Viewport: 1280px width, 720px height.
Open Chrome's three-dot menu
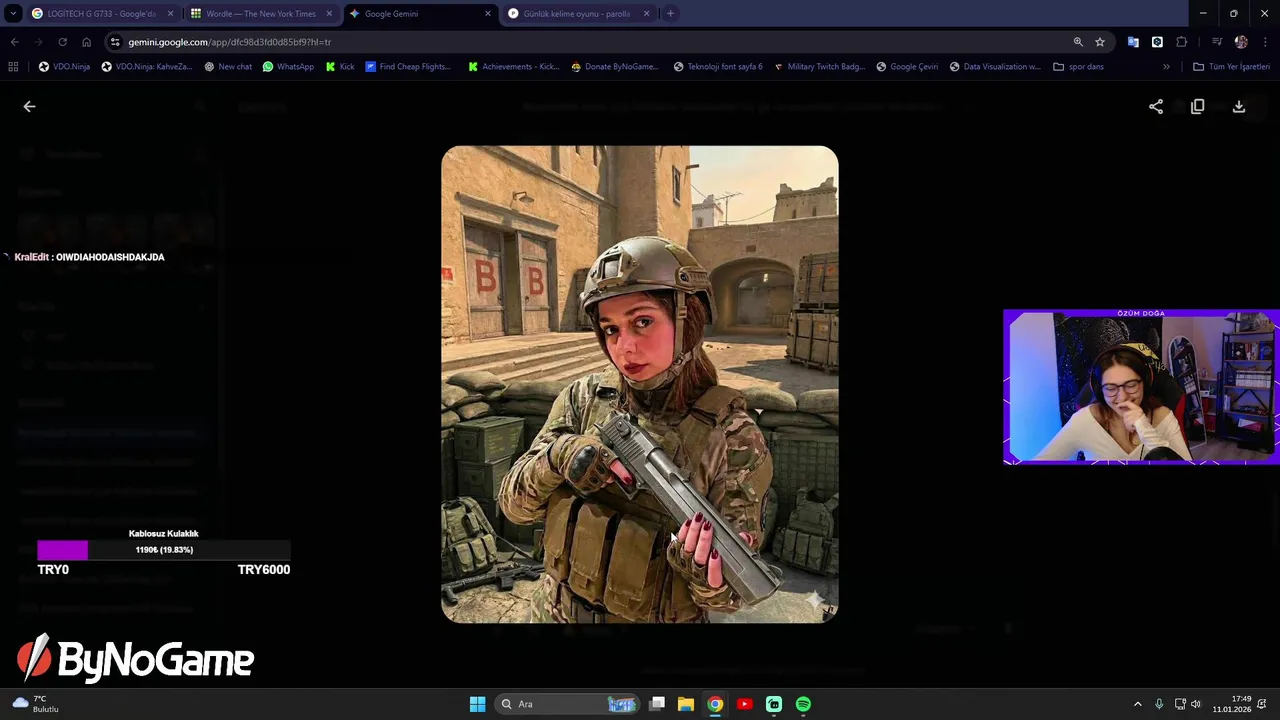[1266, 42]
